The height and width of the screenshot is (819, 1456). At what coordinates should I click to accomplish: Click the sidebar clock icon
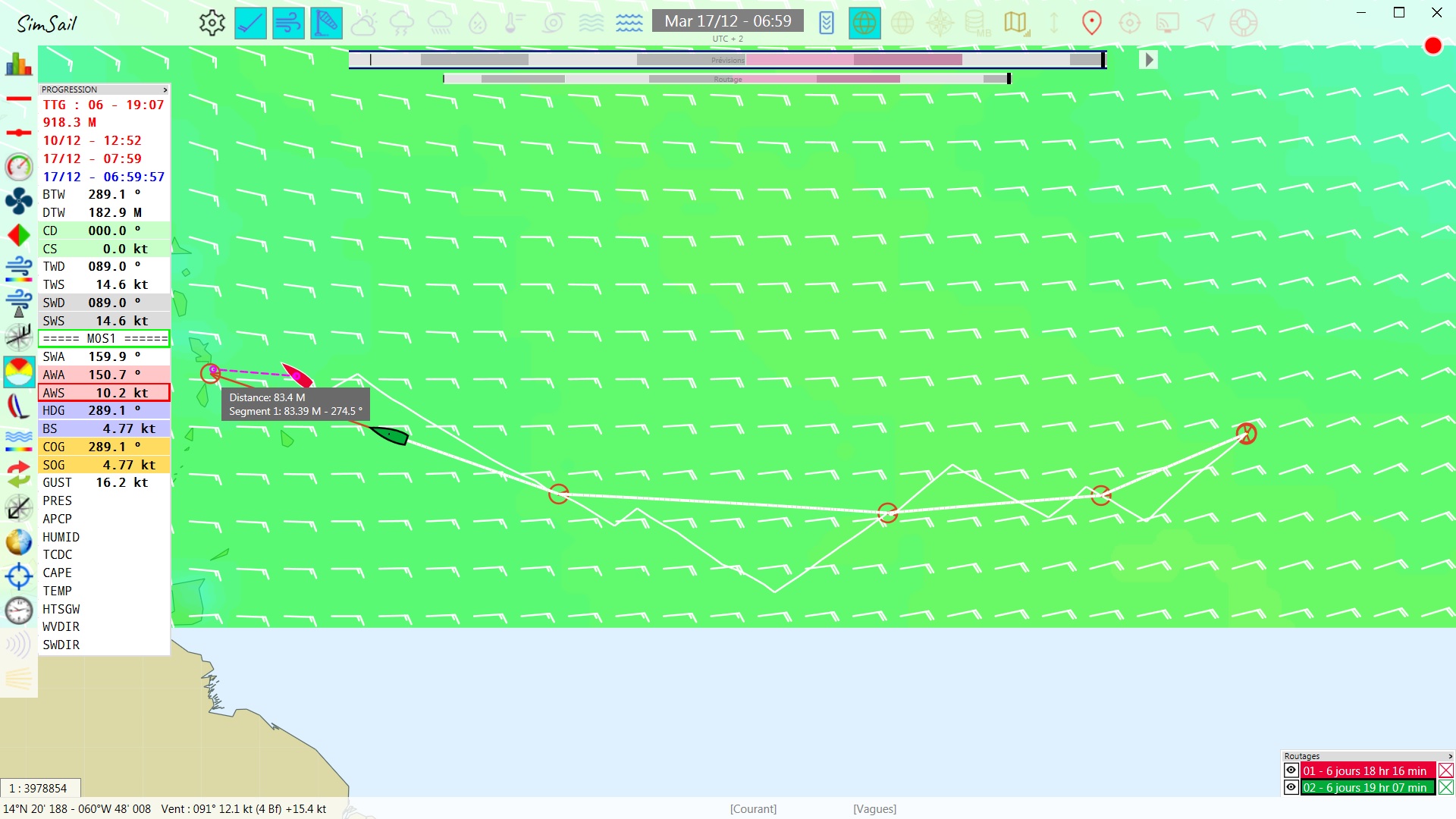[18, 610]
